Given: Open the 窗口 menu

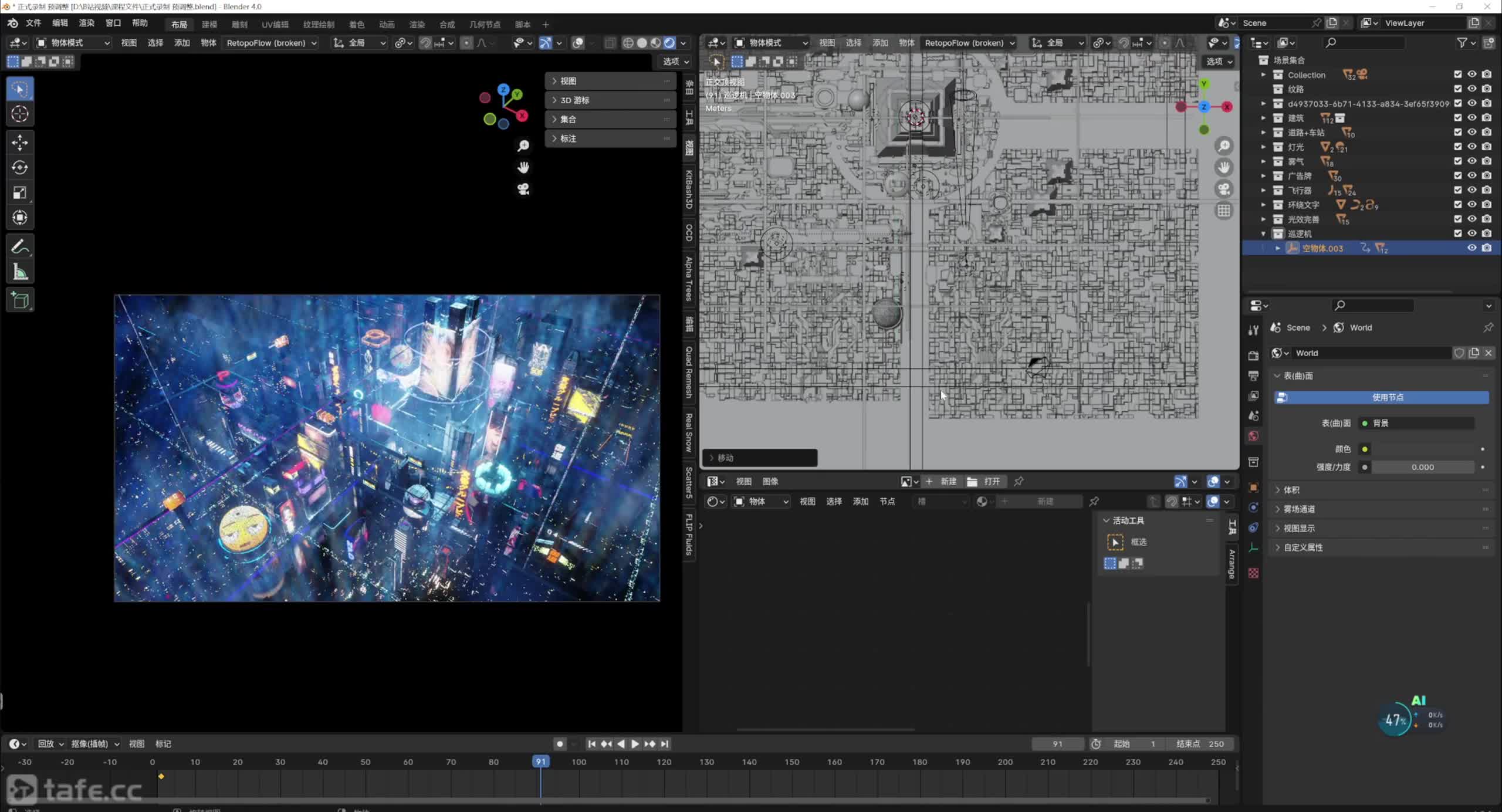Looking at the screenshot, I should tap(113, 23).
